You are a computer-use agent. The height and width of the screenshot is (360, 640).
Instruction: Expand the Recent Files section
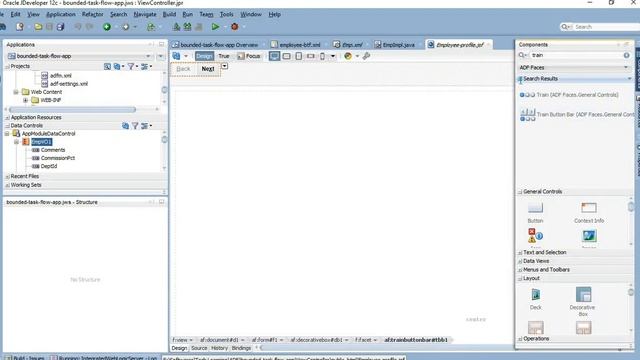pyautogui.click(x=7, y=176)
